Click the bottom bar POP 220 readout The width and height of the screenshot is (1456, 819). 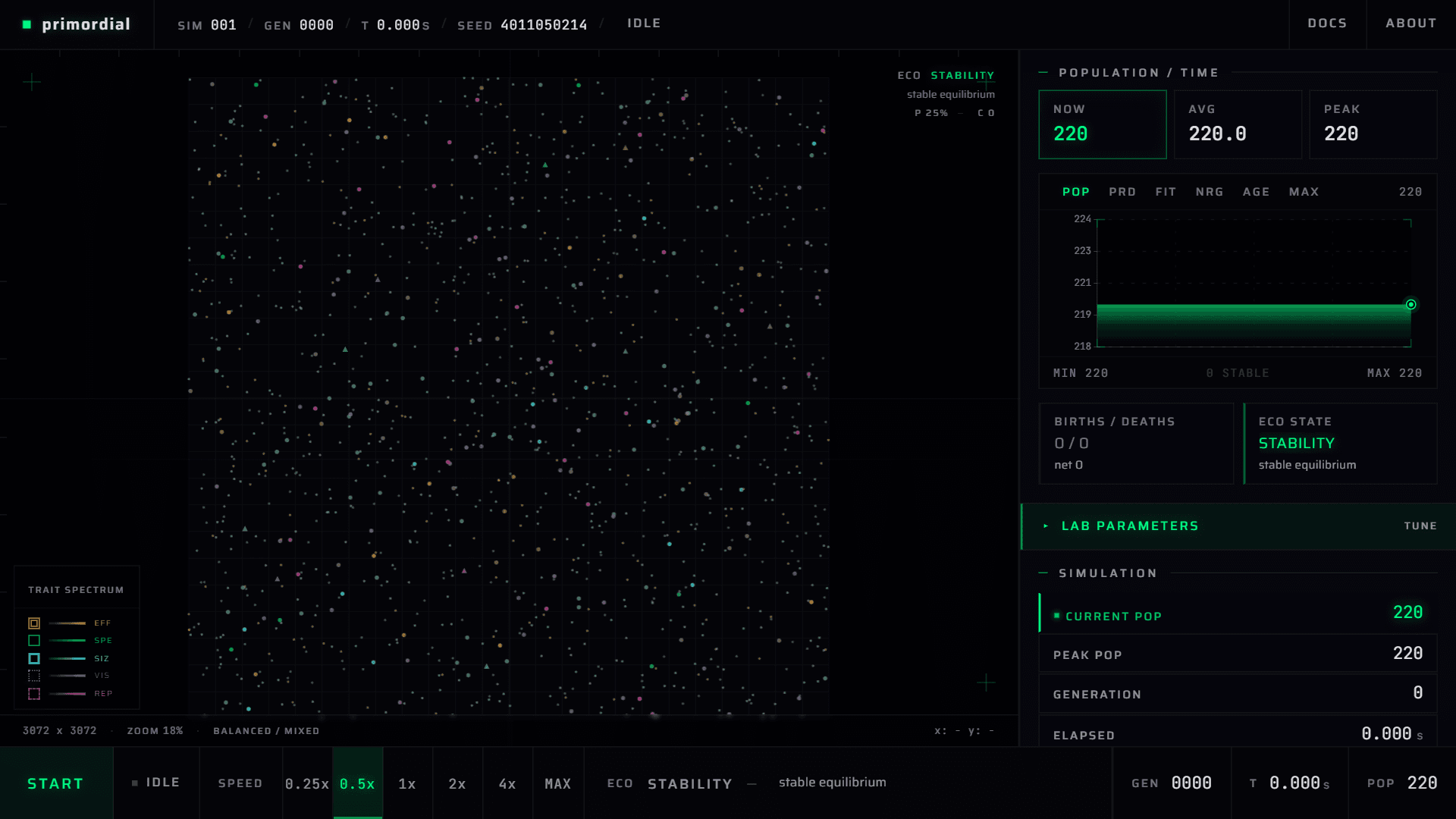click(1402, 783)
